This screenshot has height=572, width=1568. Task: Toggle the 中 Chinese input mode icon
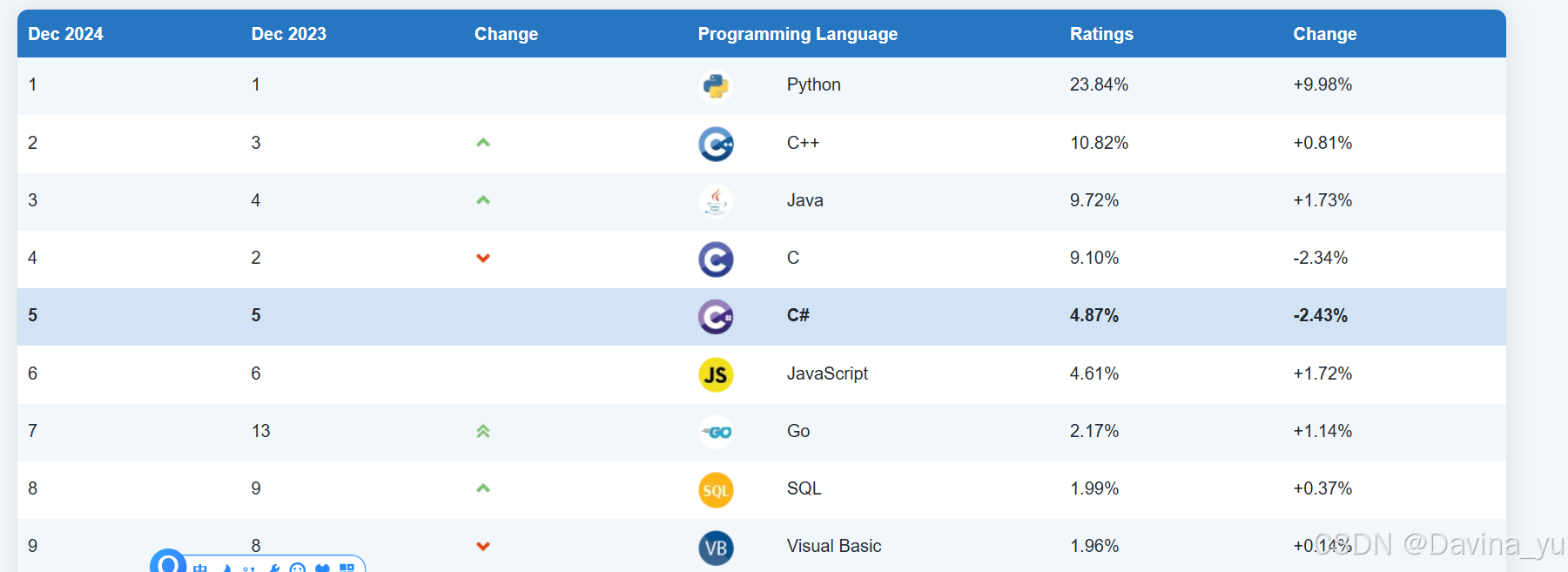click(200, 568)
